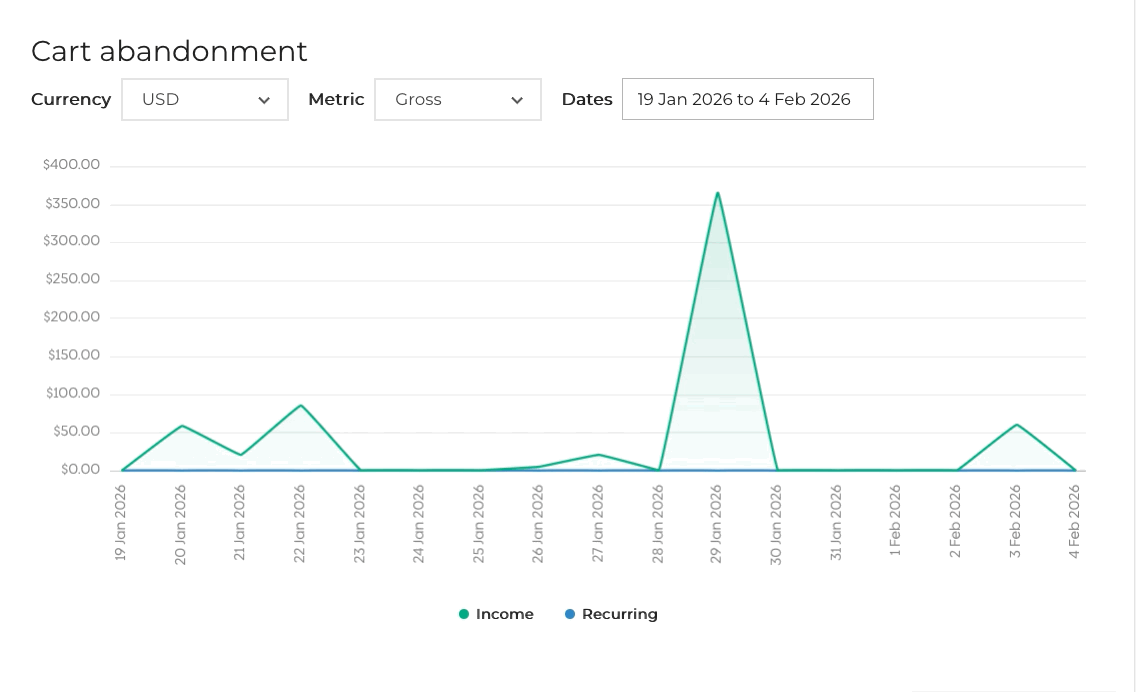Click the 20 Jan 2026 data point
Screen dimensions: 1136x692
click(x=182, y=425)
